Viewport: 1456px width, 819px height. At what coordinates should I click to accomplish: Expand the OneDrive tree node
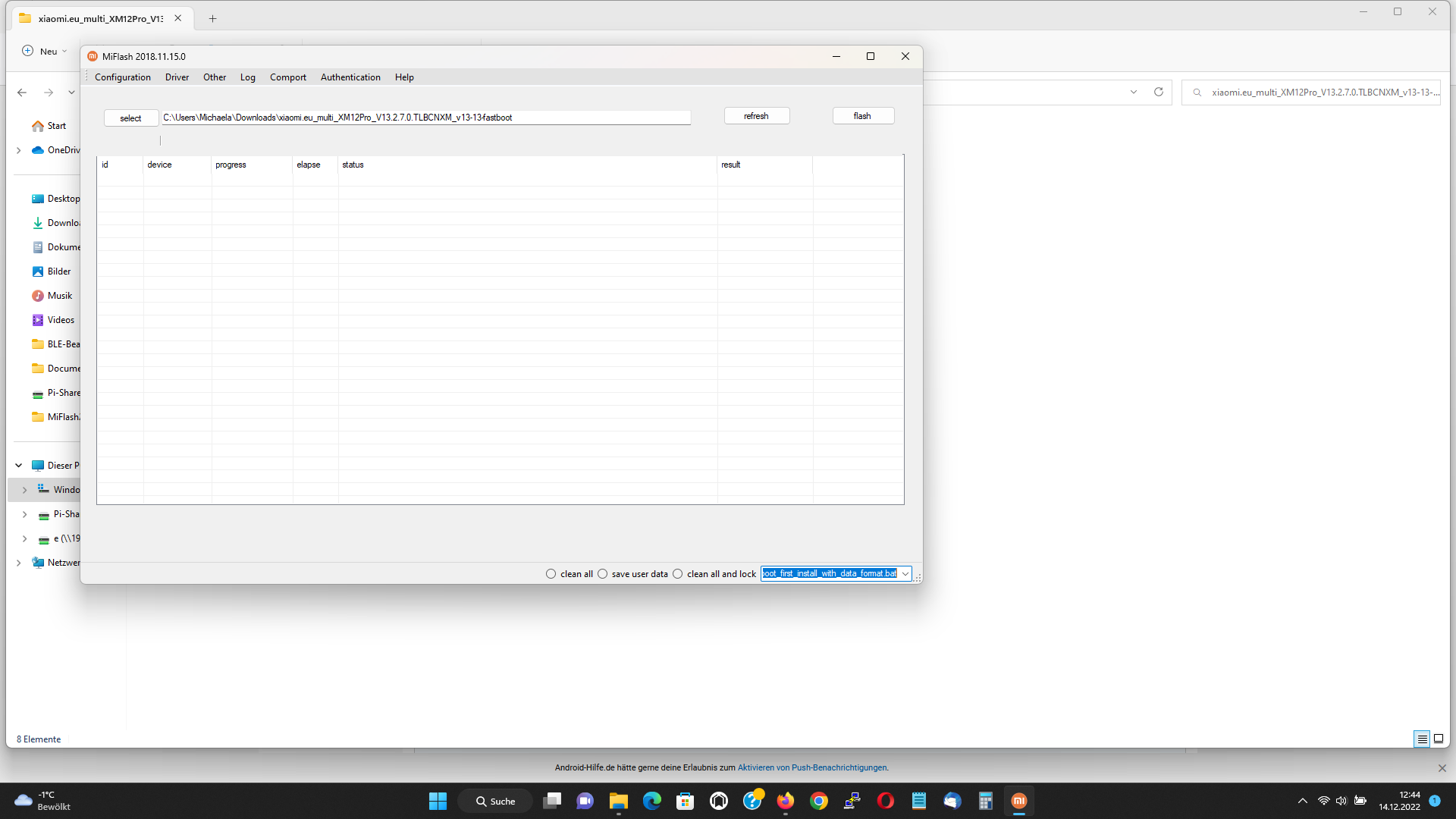[19, 150]
